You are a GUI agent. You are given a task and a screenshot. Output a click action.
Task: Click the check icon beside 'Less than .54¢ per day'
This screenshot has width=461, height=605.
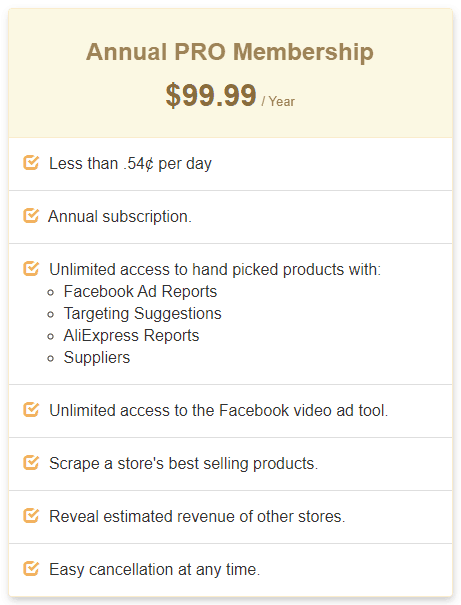pos(31,162)
